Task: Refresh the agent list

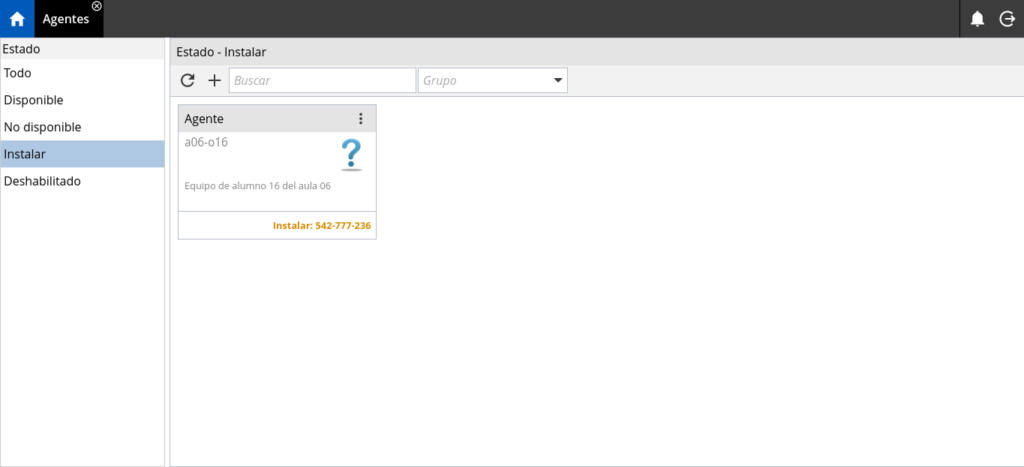Action: [x=187, y=80]
